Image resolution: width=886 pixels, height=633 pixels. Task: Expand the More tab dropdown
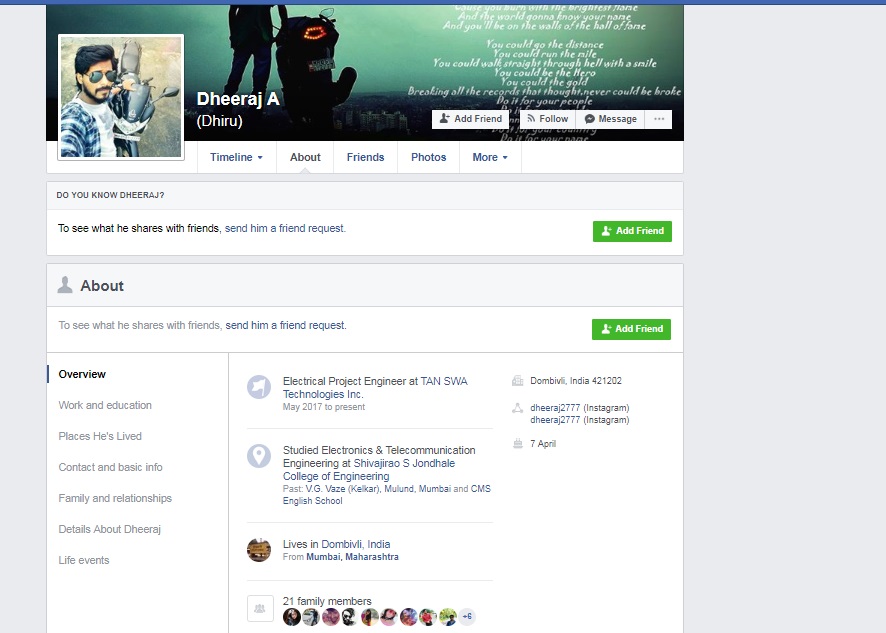point(490,157)
